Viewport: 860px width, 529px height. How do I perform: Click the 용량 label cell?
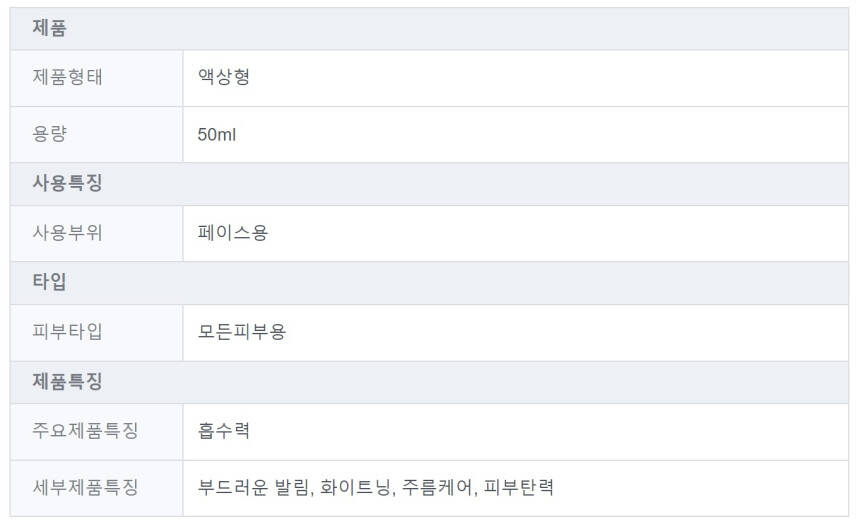coord(50,134)
